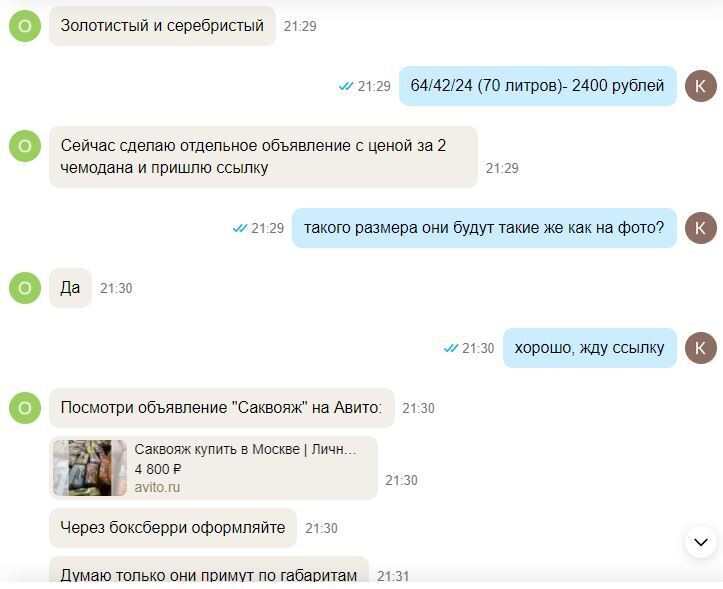The image size is (723, 589).
Task: Click the avito.ru domain link
Action: 157,487
